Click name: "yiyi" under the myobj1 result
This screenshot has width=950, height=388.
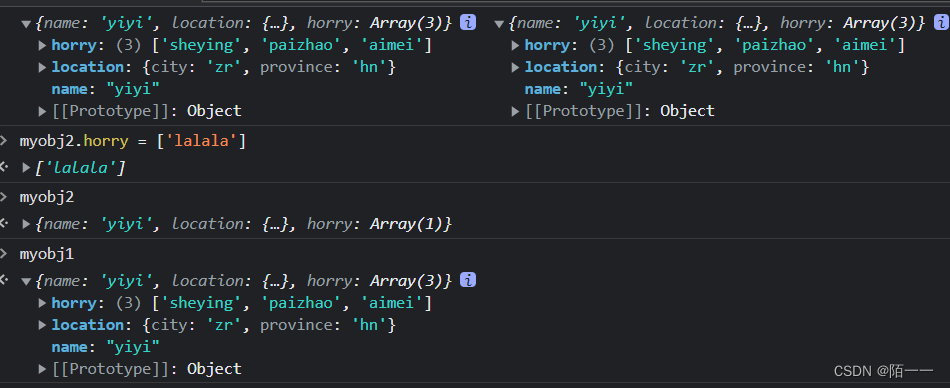point(105,347)
